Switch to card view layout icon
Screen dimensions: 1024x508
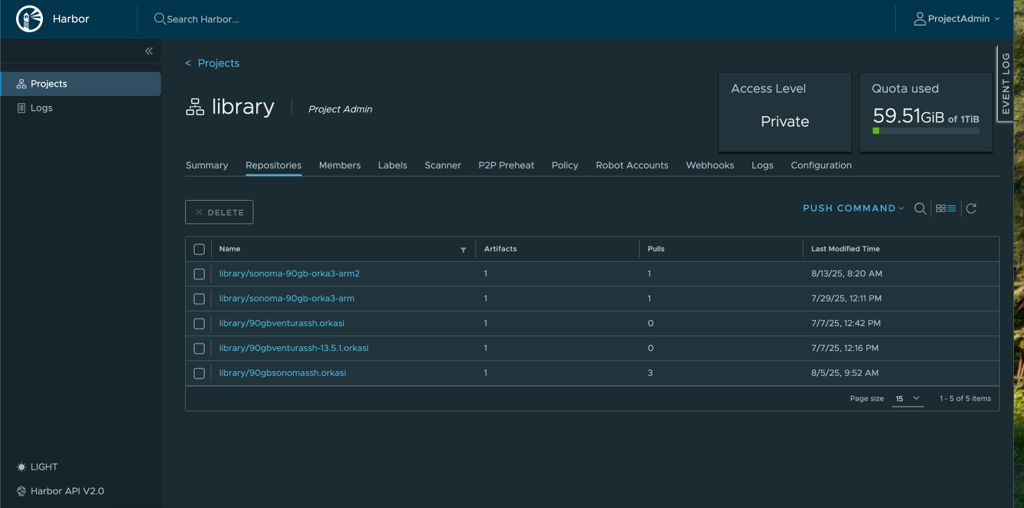(x=940, y=209)
